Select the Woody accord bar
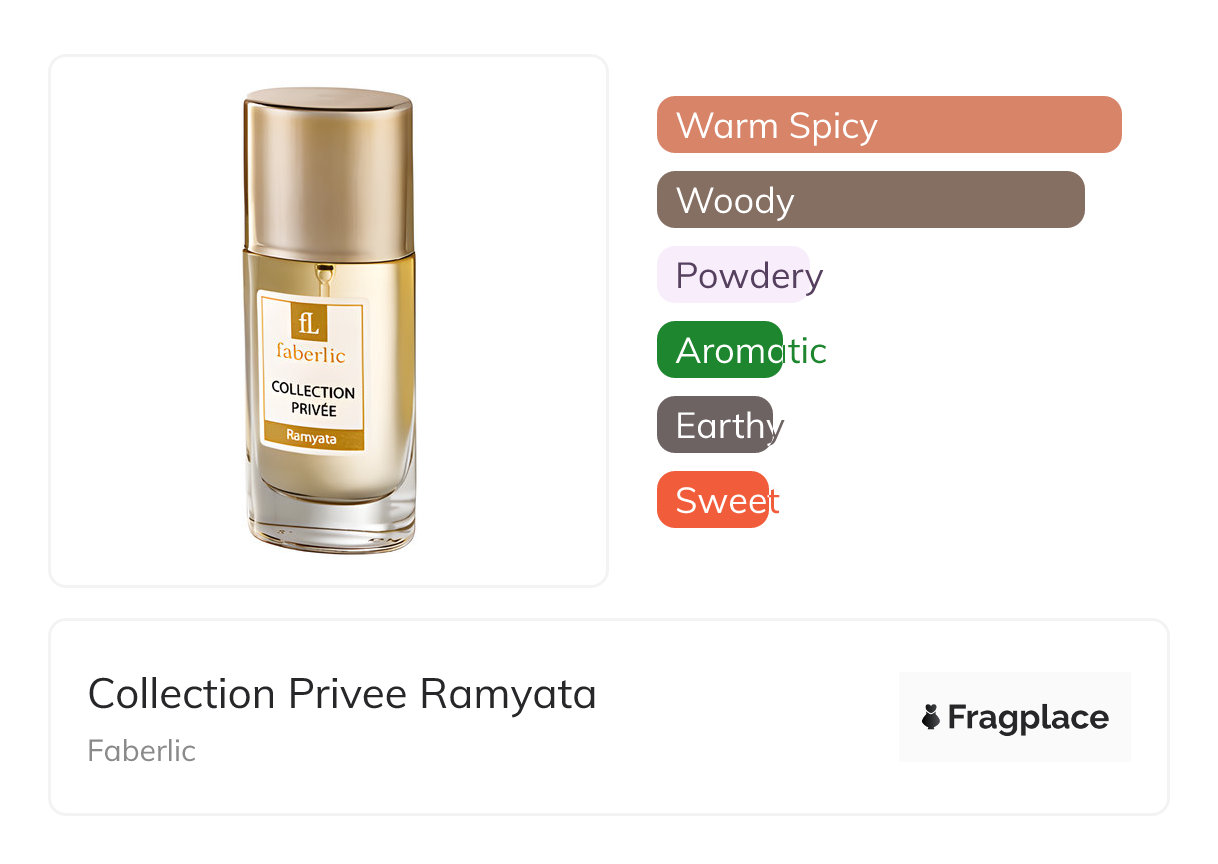The image size is (1218, 864). pos(870,200)
